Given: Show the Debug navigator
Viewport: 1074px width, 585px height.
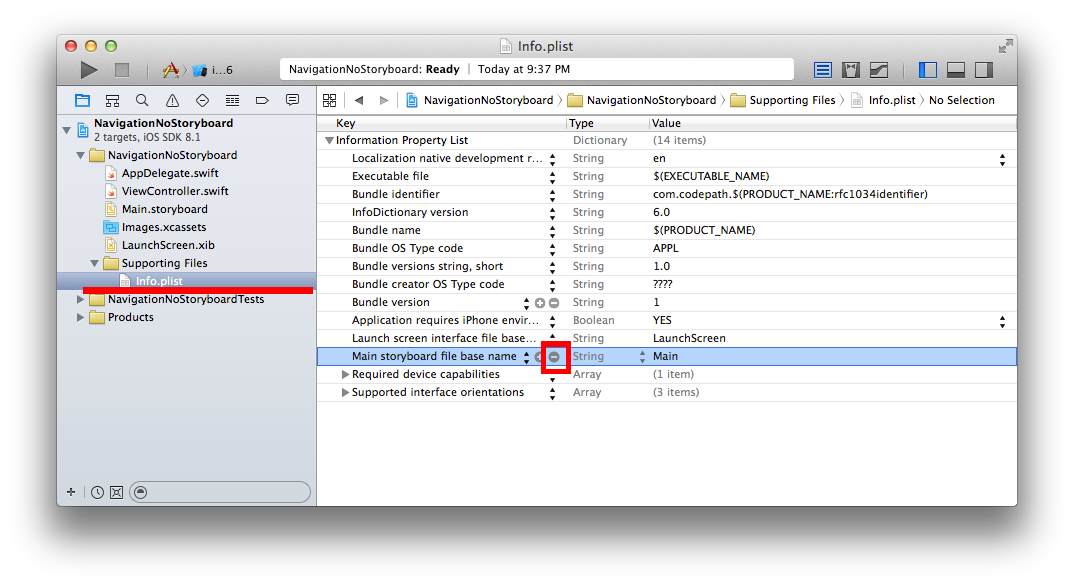Looking at the screenshot, I should point(232,101).
